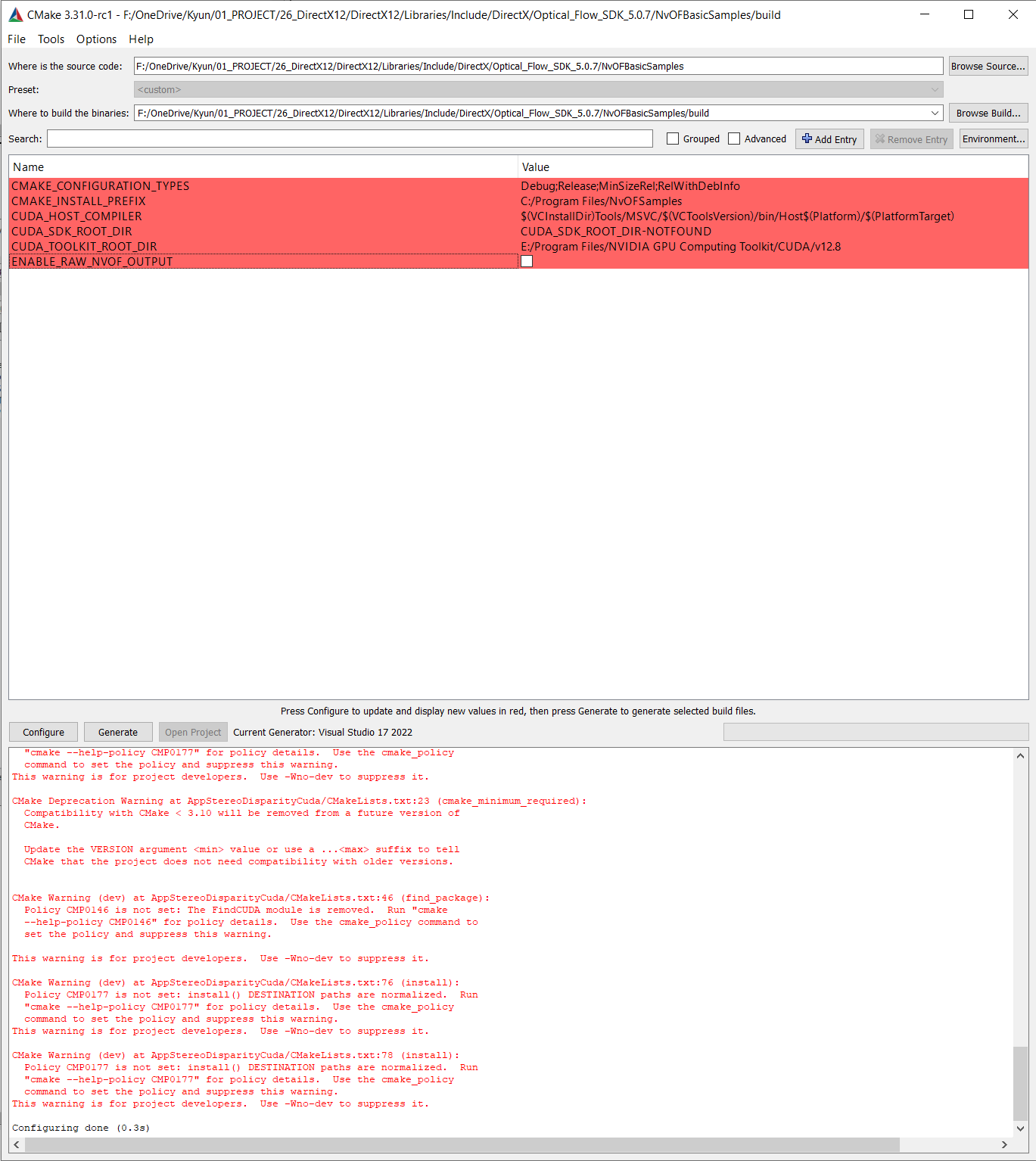The width and height of the screenshot is (1036, 1161).
Task: Select the CUDA_TOOLKIT_ROOT_DIR entry
Action: pyautogui.click(x=263, y=246)
